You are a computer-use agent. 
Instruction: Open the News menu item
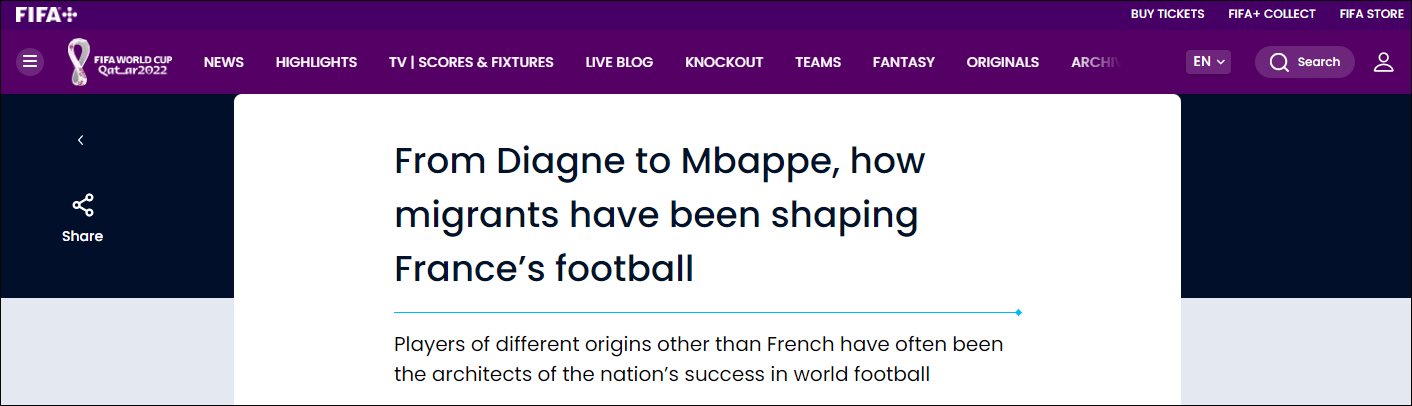pyautogui.click(x=224, y=62)
